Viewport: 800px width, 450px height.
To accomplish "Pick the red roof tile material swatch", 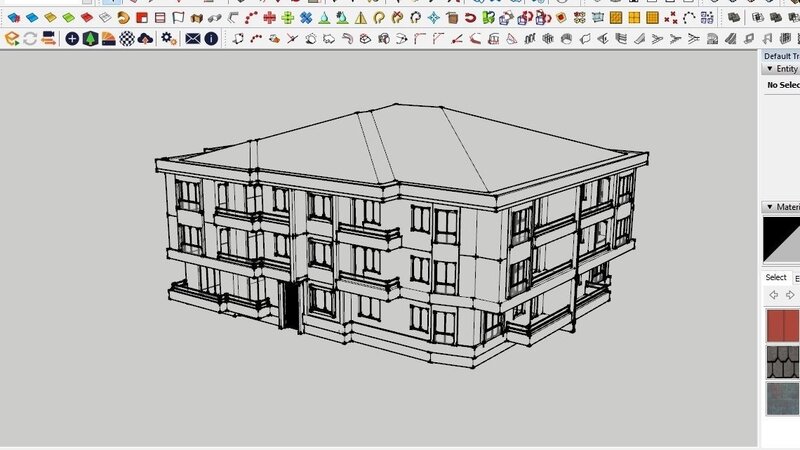I will click(782, 325).
